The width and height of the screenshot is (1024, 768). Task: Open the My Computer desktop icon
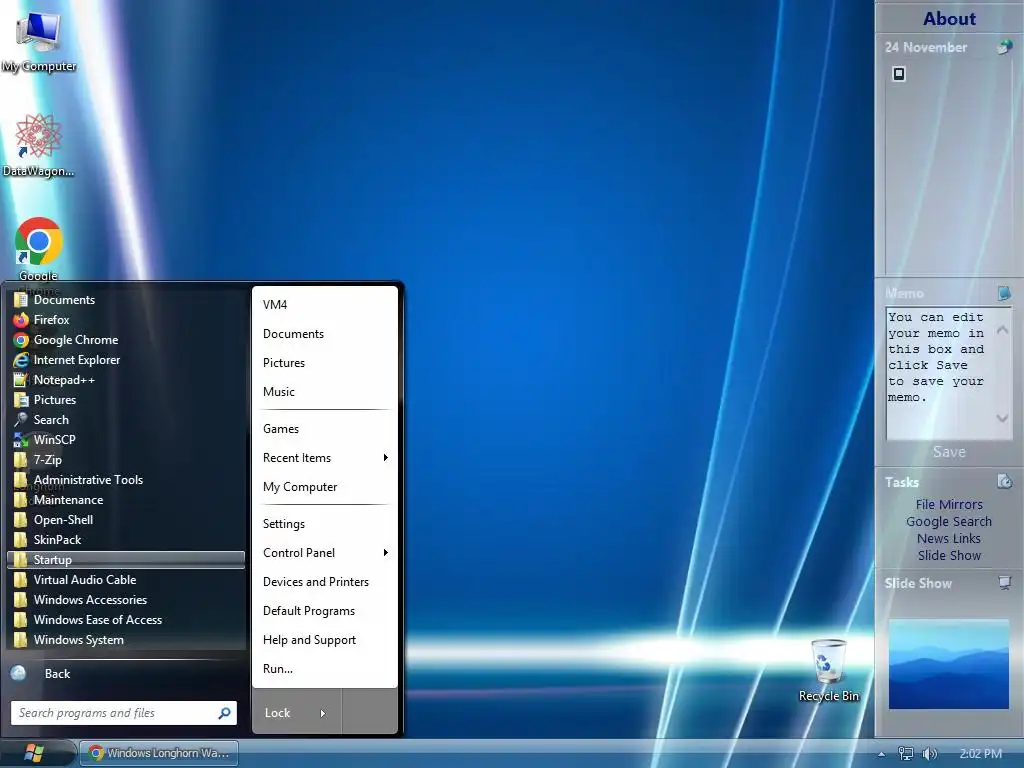[39, 40]
